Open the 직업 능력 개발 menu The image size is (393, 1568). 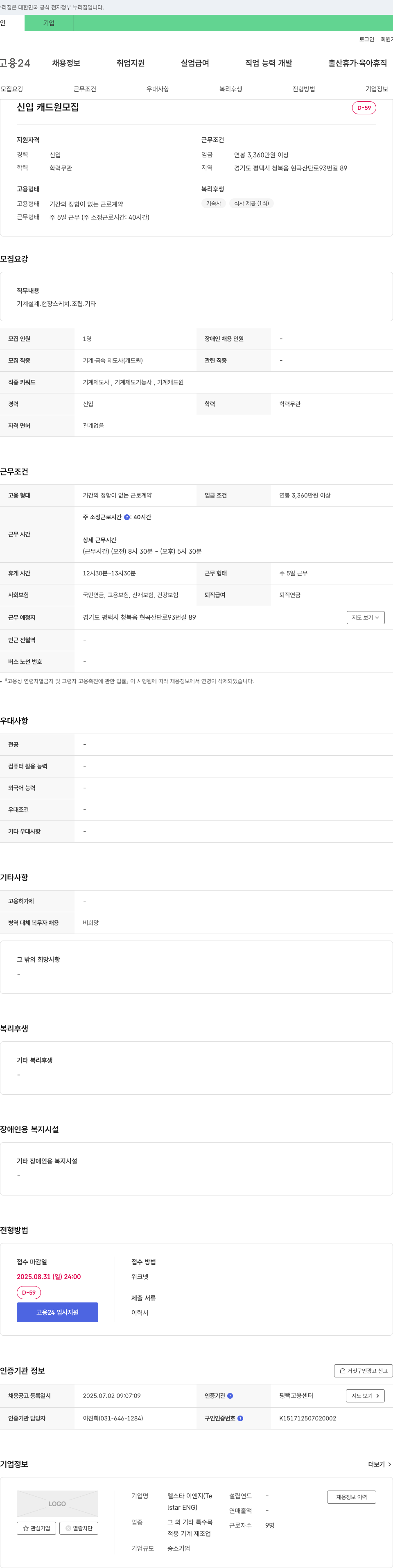point(268,63)
